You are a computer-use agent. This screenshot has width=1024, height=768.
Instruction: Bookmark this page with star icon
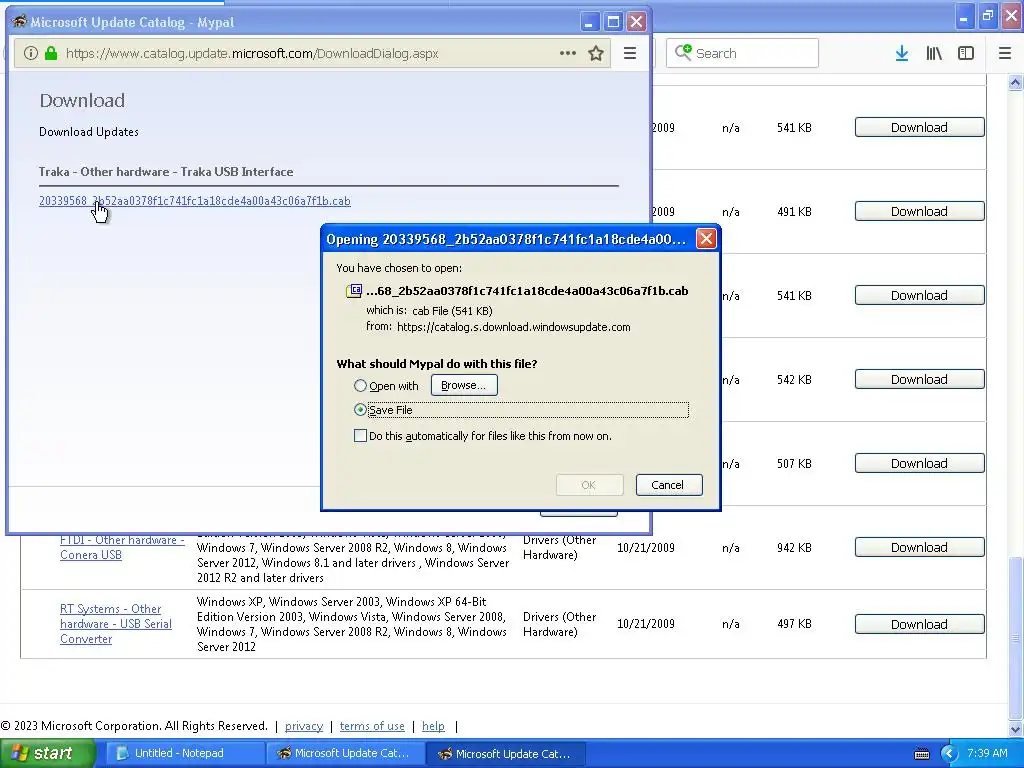coord(596,54)
